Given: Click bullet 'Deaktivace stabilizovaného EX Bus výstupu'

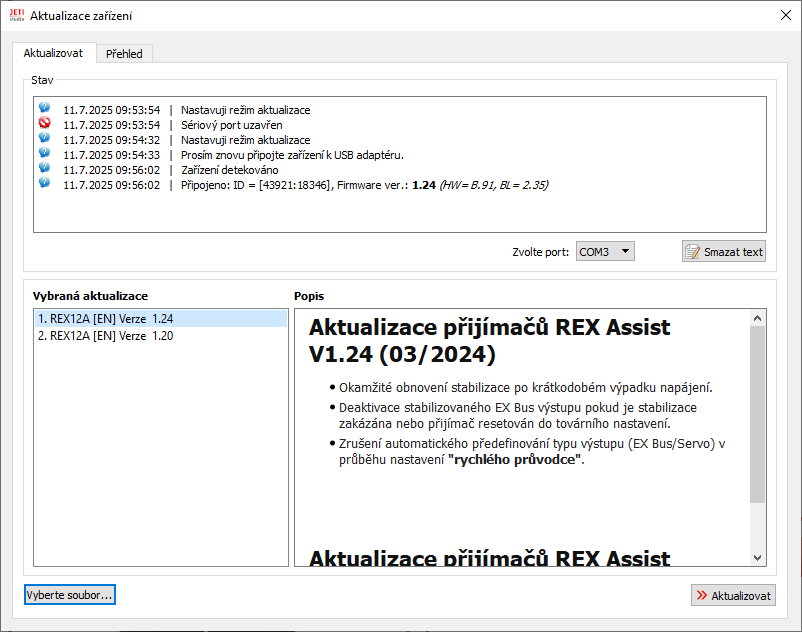Looking at the screenshot, I should [518, 415].
